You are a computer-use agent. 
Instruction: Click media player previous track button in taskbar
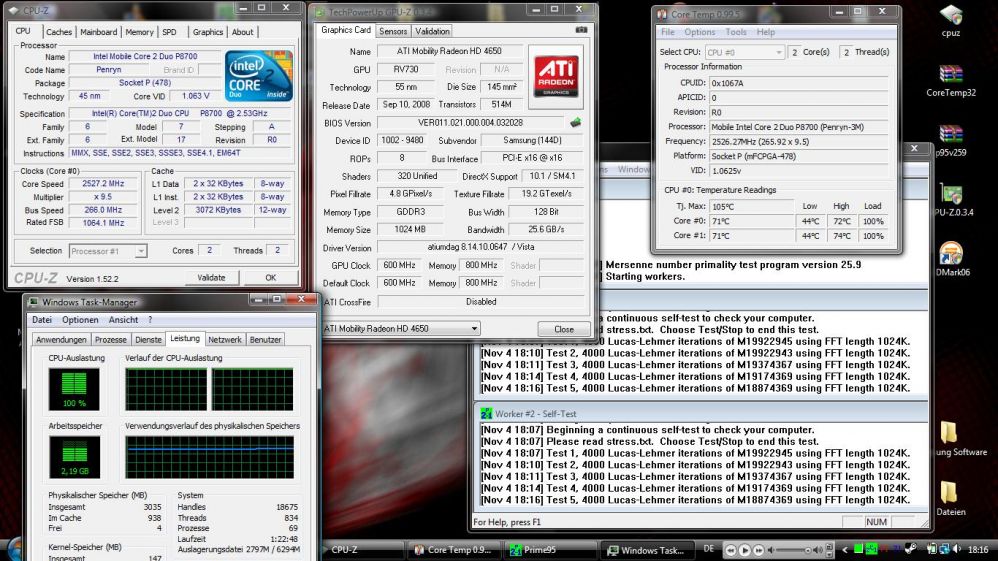(731, 550)
